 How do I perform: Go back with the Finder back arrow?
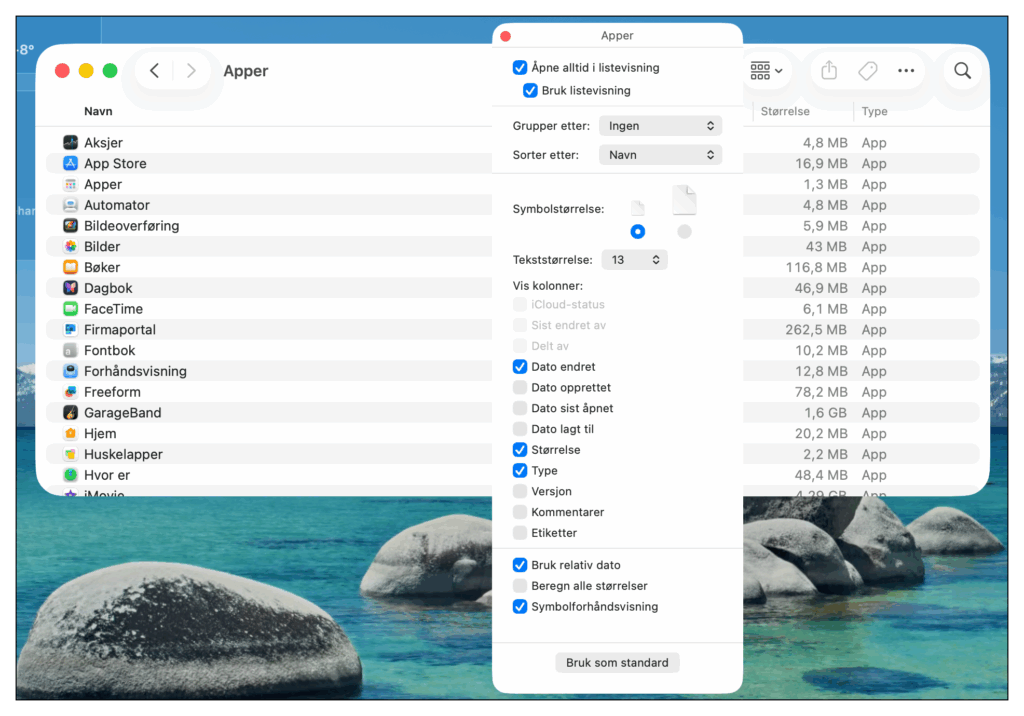point(154,71)
